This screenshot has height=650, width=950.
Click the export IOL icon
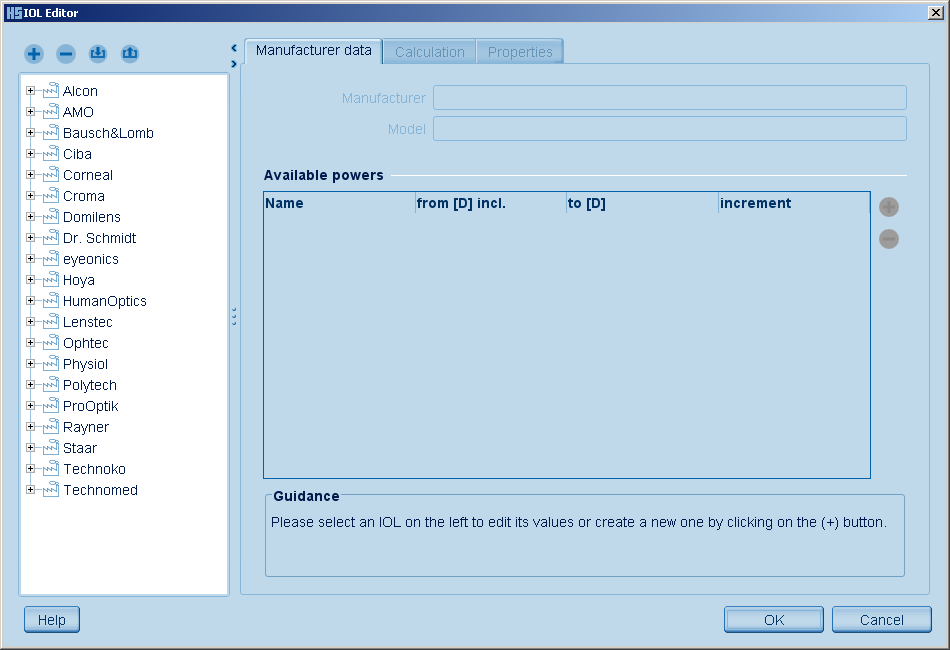(130, 54)
